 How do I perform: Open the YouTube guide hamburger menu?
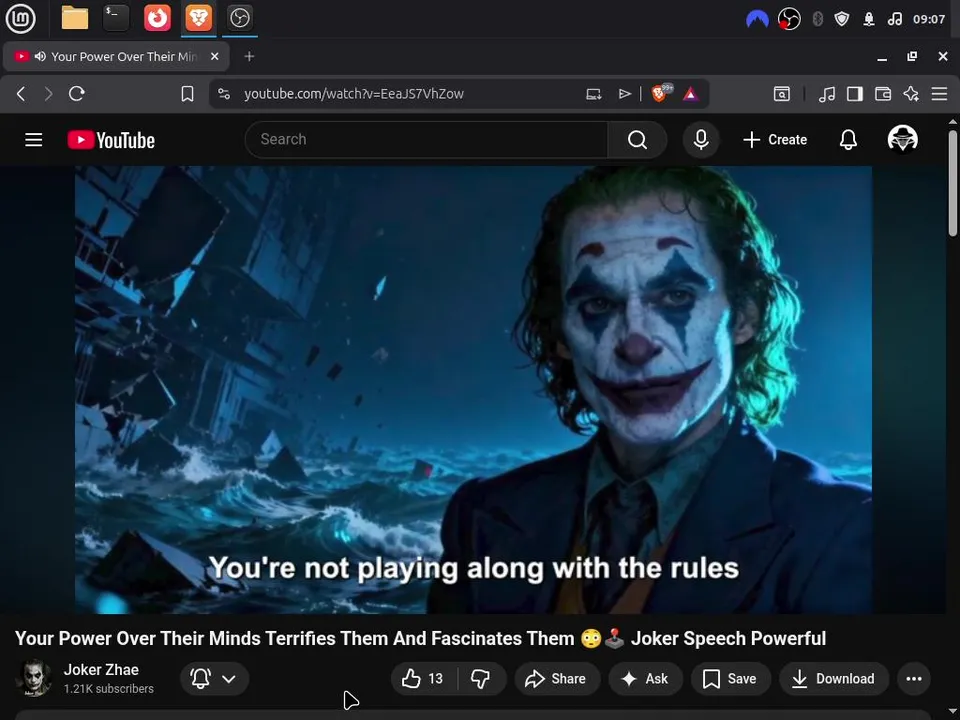coord(34,140)
